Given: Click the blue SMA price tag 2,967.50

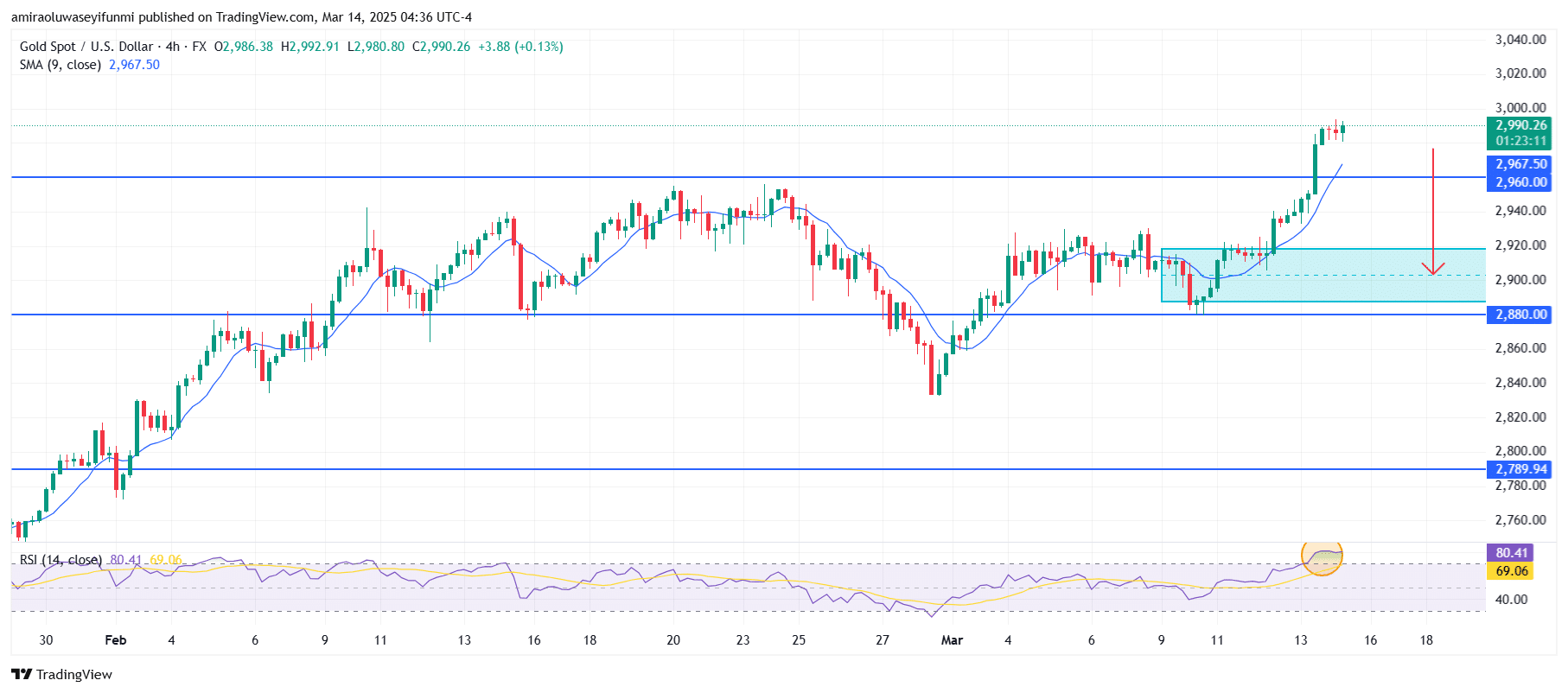Looking at the screenshot, I should click(x=1520, y=164).
